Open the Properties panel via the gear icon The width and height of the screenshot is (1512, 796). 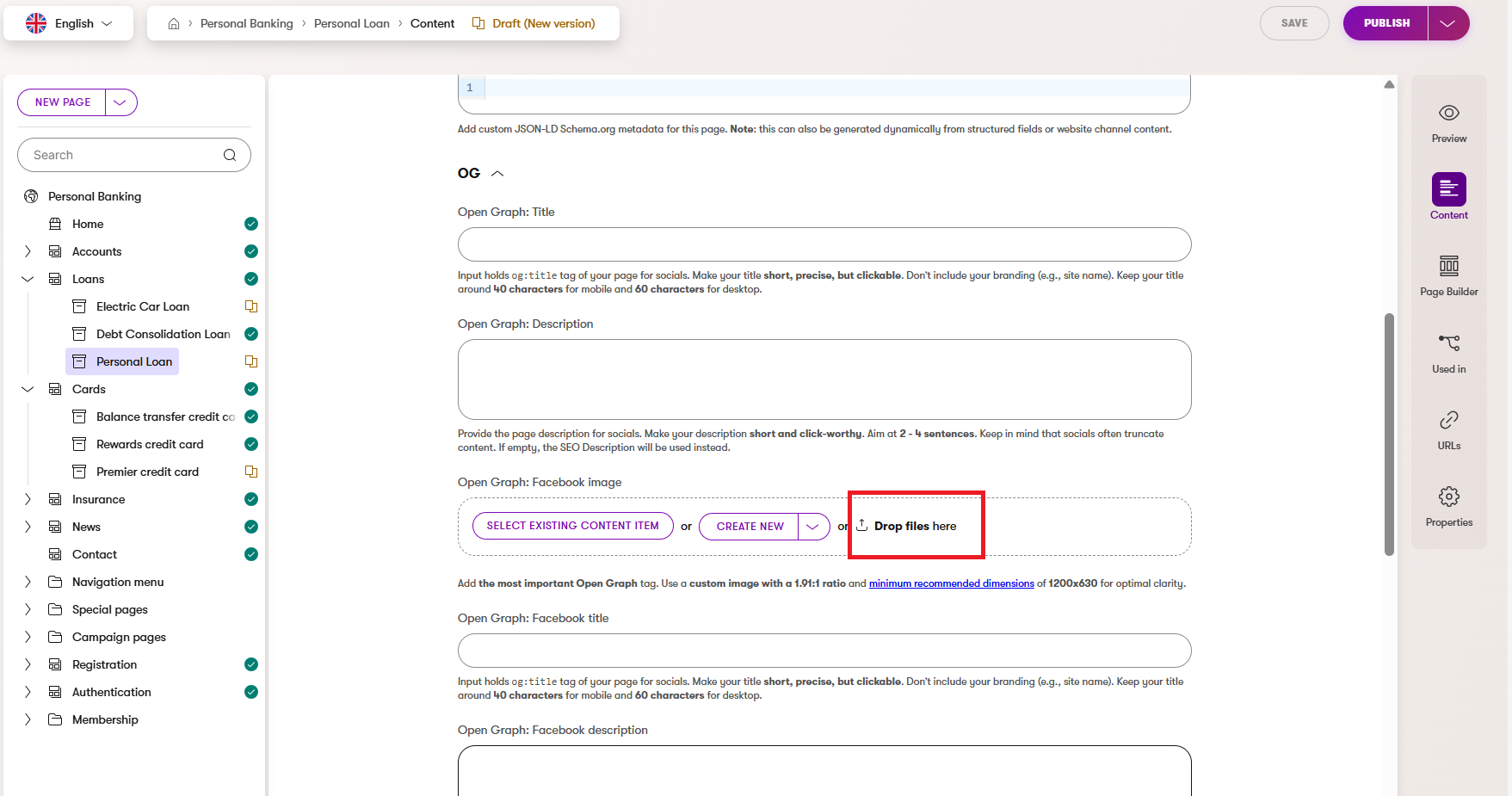1448,503
